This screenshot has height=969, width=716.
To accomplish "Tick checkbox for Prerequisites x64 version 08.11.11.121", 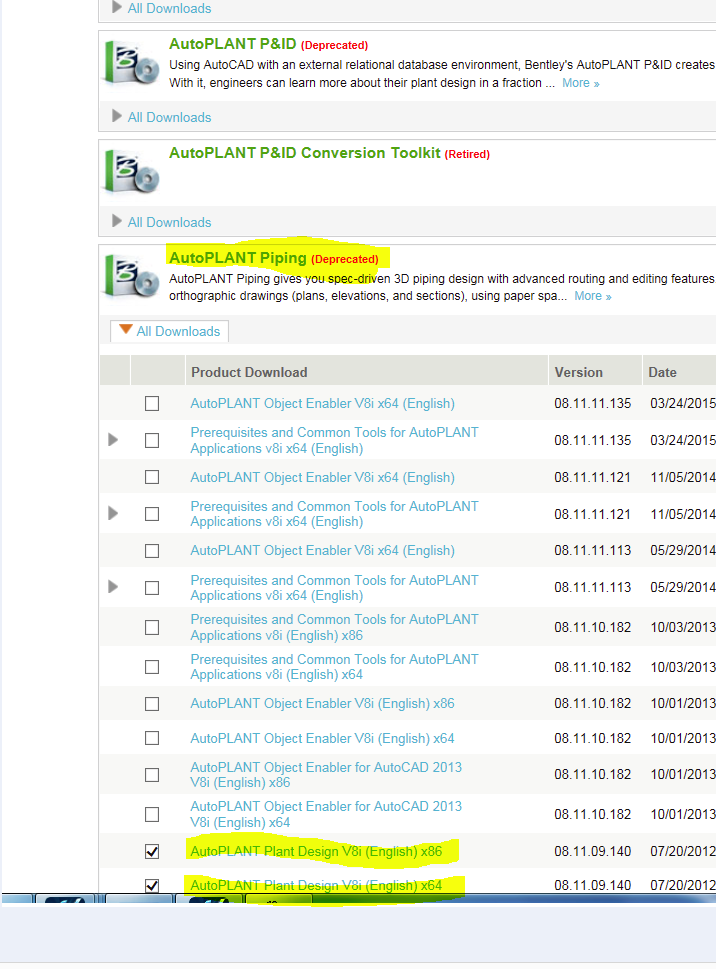I will click(x=152, y=514).
